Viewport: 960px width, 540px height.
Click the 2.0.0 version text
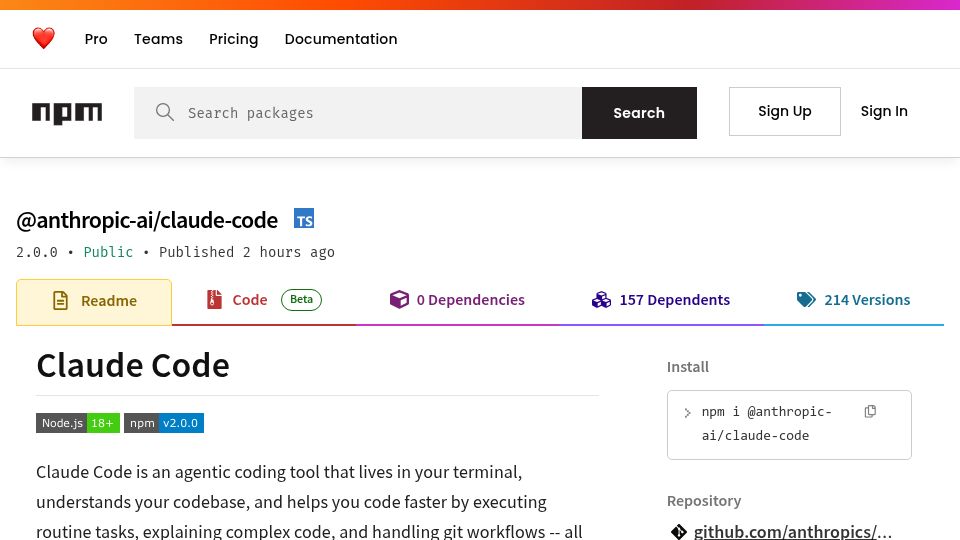(37, 252)
